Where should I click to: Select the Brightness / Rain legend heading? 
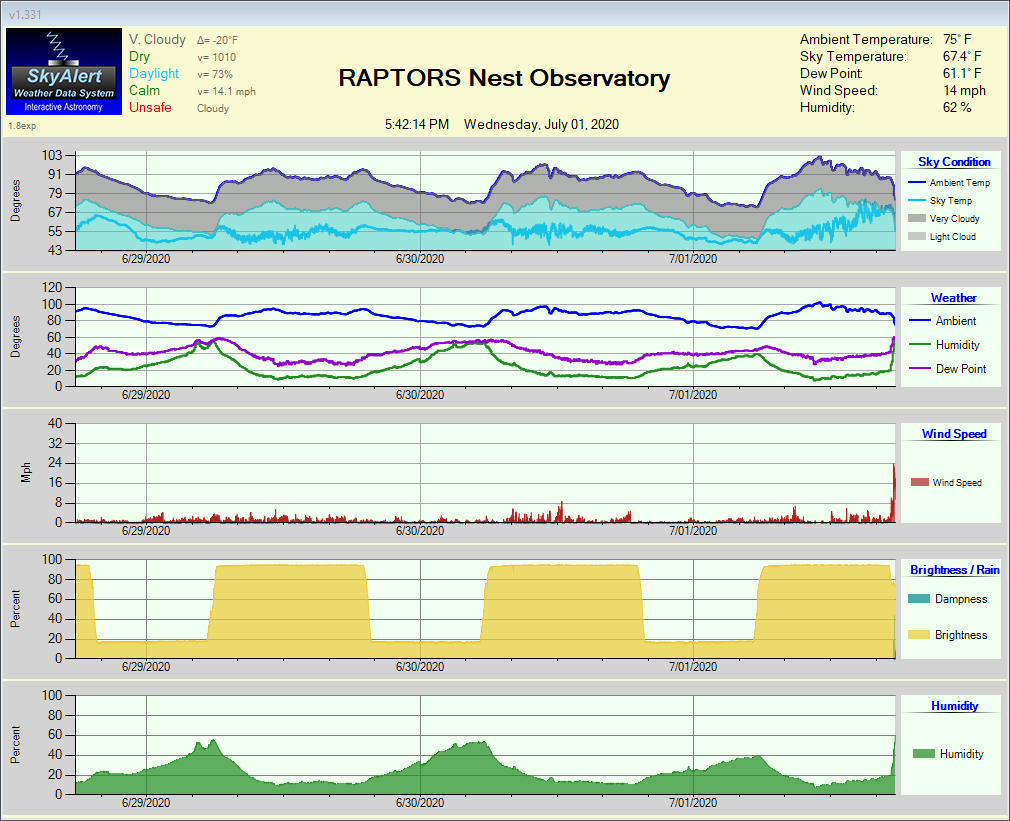pyautogui.click(x=954, y=570)
